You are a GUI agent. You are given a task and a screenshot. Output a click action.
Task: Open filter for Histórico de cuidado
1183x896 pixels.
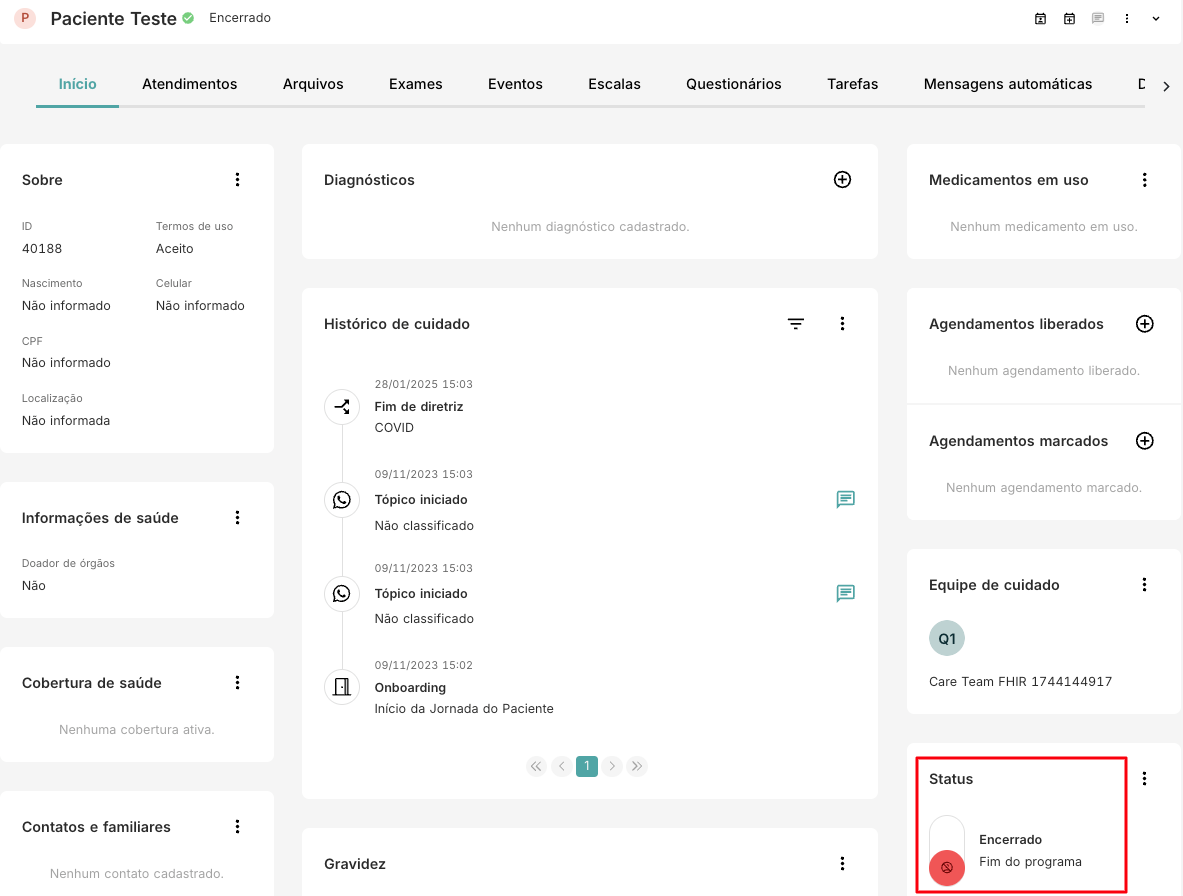pos(796,324)
